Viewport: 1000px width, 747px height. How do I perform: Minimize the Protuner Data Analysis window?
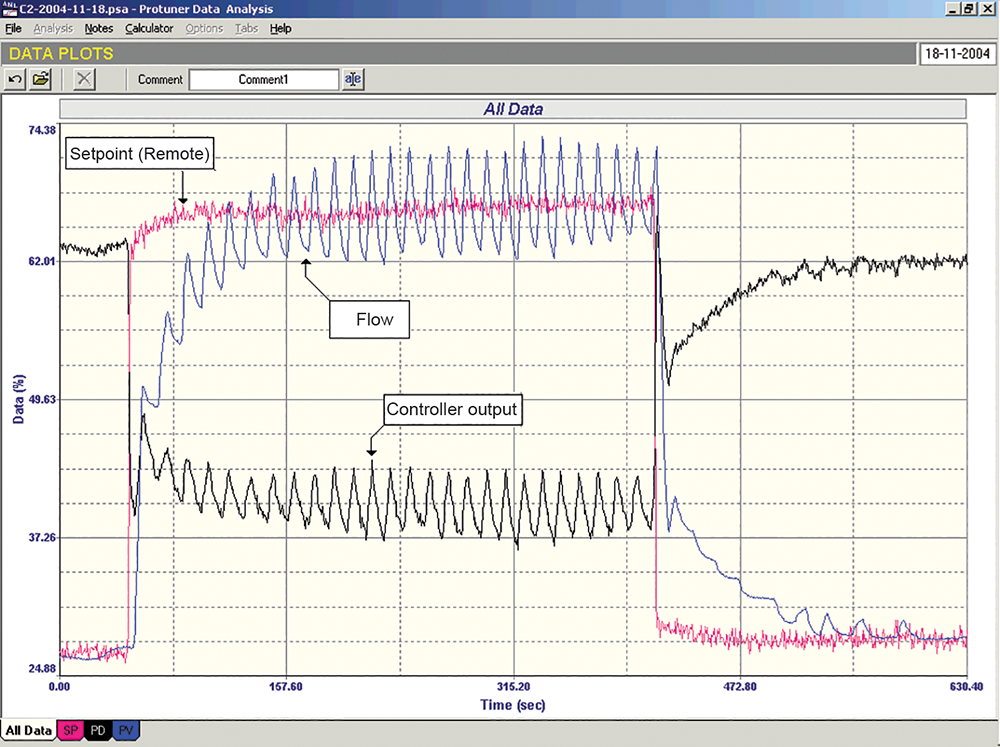click(x=951, y=8)
